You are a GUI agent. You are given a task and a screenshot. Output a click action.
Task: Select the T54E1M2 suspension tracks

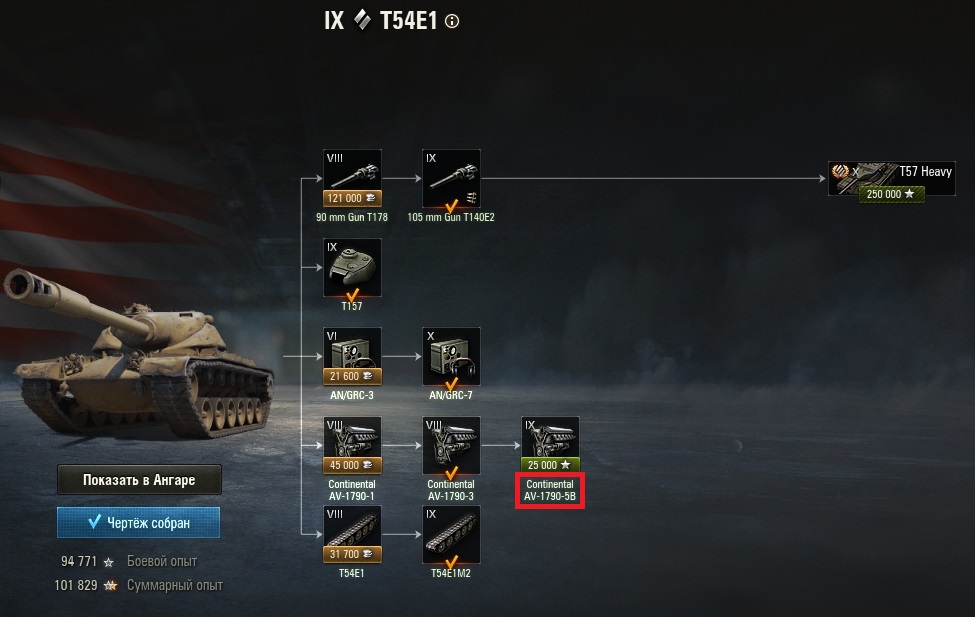tap(451, 534)
